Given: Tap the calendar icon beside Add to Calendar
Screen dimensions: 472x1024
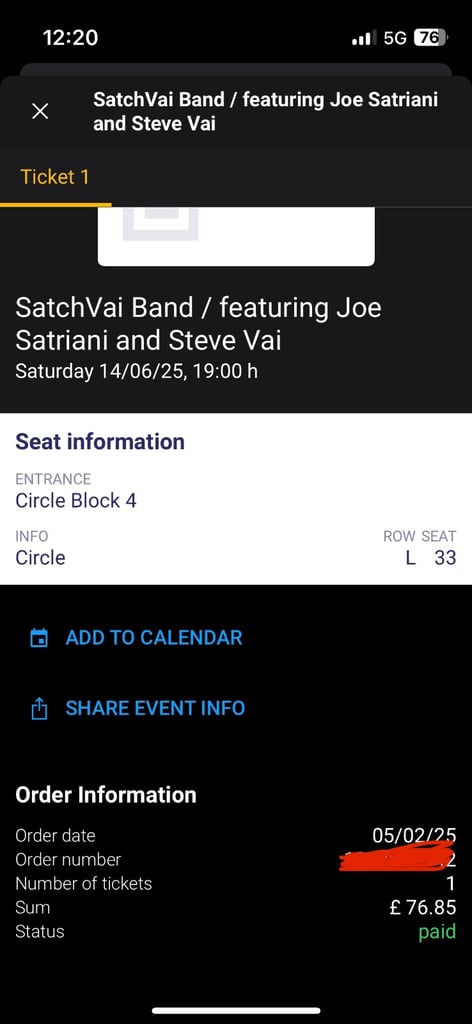Looking at the screenshot, I should pyautogui.click(x=39, y=637).
